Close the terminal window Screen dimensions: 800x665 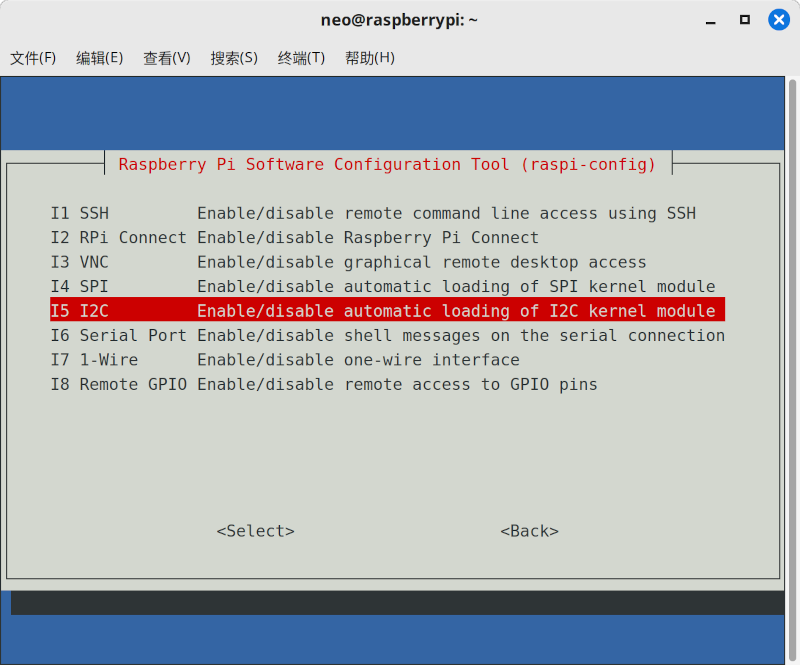779,20
